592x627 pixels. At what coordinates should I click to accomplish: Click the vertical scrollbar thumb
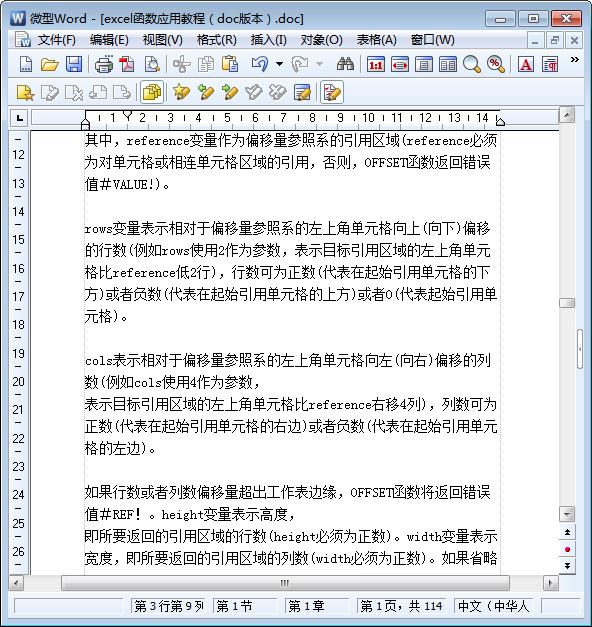[567, 303]
